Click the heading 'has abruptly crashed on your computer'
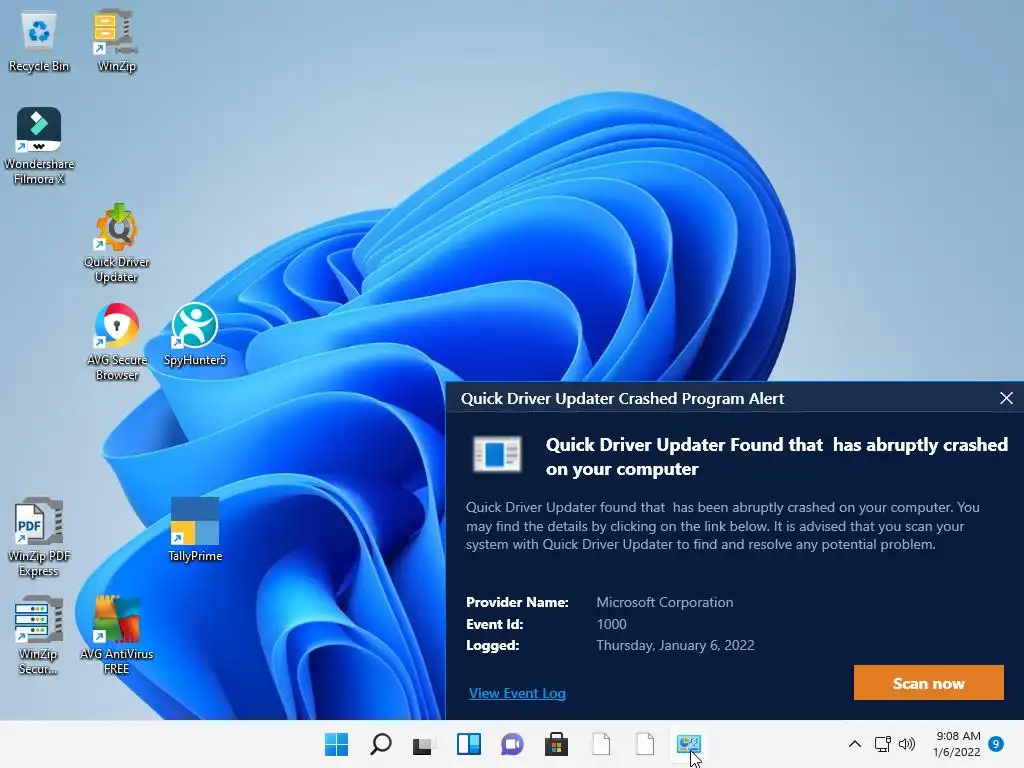1024x768 pixels. coord(777,456)
